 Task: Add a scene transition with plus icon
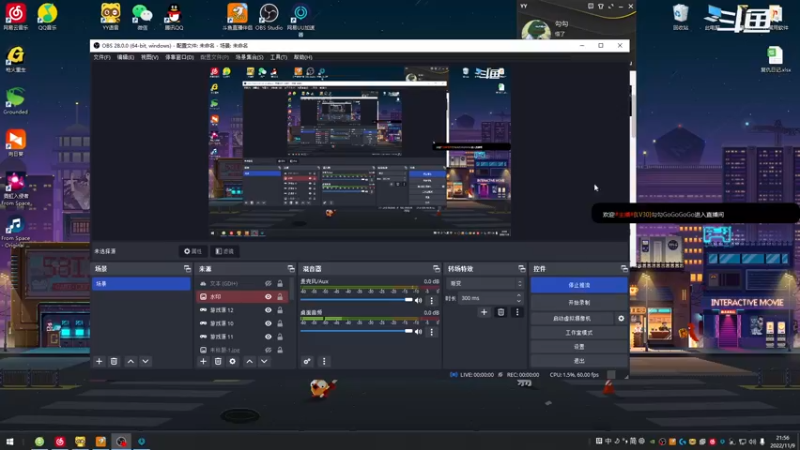click(x=484, y=312)
